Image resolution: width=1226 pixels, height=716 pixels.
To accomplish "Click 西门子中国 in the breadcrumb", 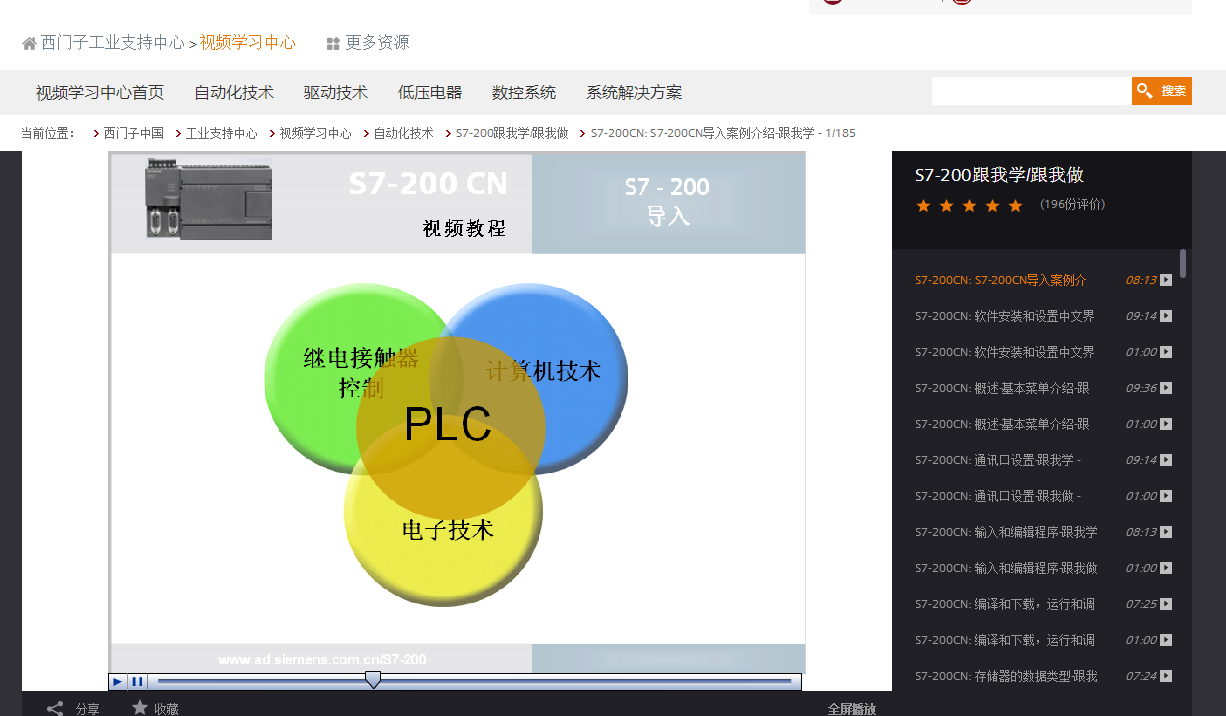I will click(x=134, y=133).
